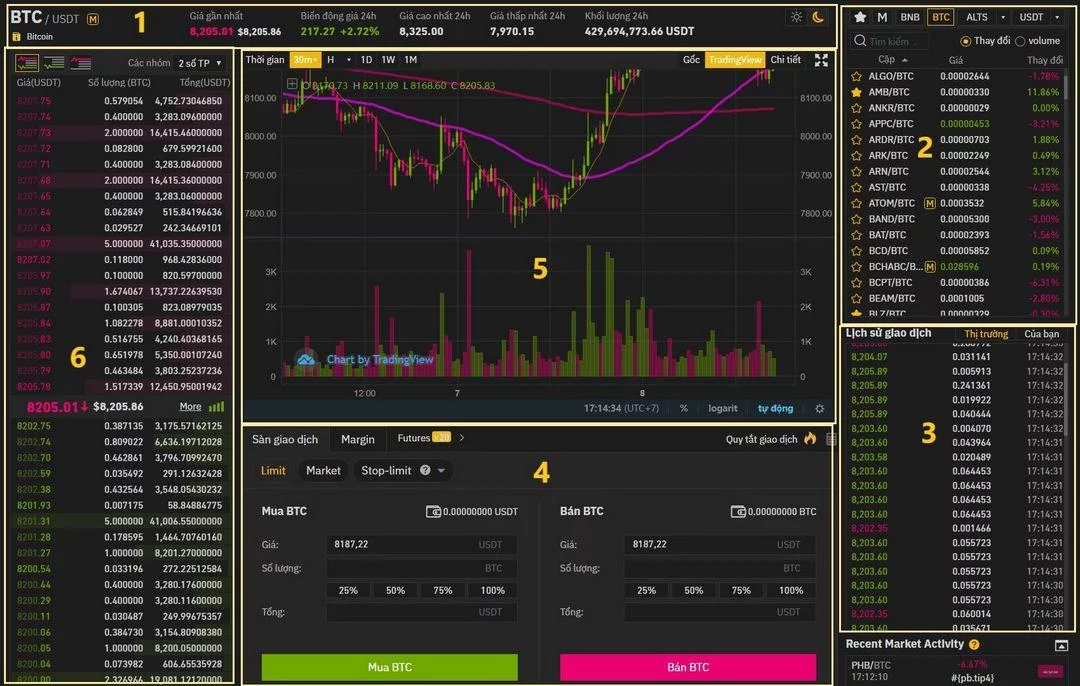The height and width of the screenshot is (686, 1080).
Task: Click the pink Bán BTC button
Action: (x=688, y=667)
